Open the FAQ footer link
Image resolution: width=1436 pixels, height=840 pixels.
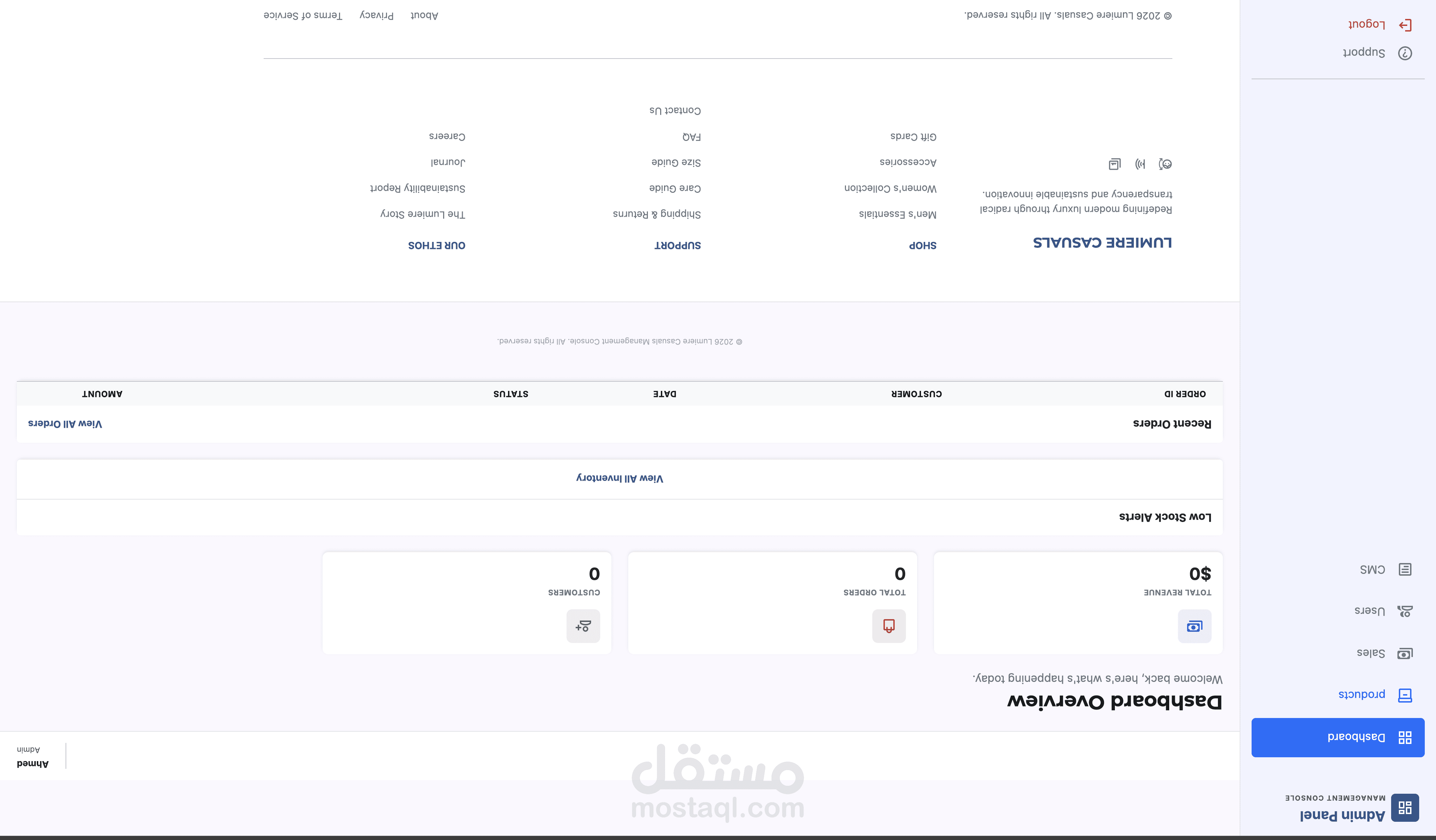coord(691,137)
